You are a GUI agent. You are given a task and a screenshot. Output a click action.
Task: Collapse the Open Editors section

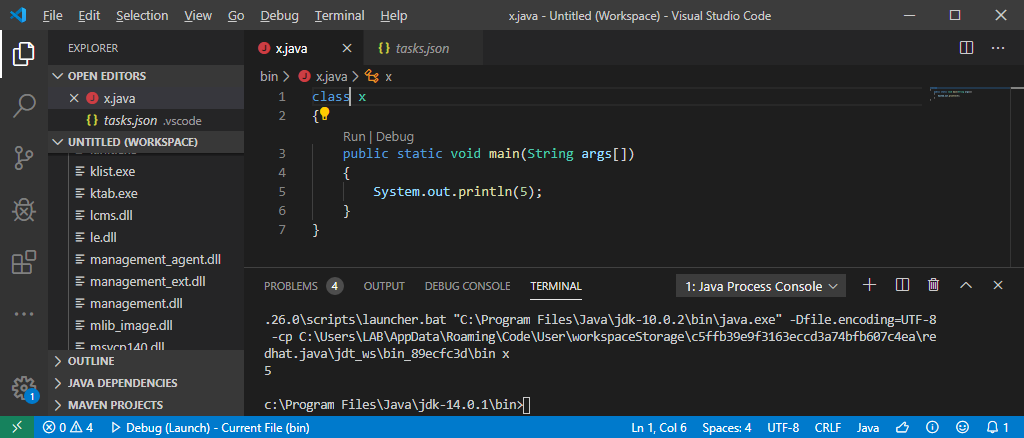pyautogui.click(x=106, y=76)
